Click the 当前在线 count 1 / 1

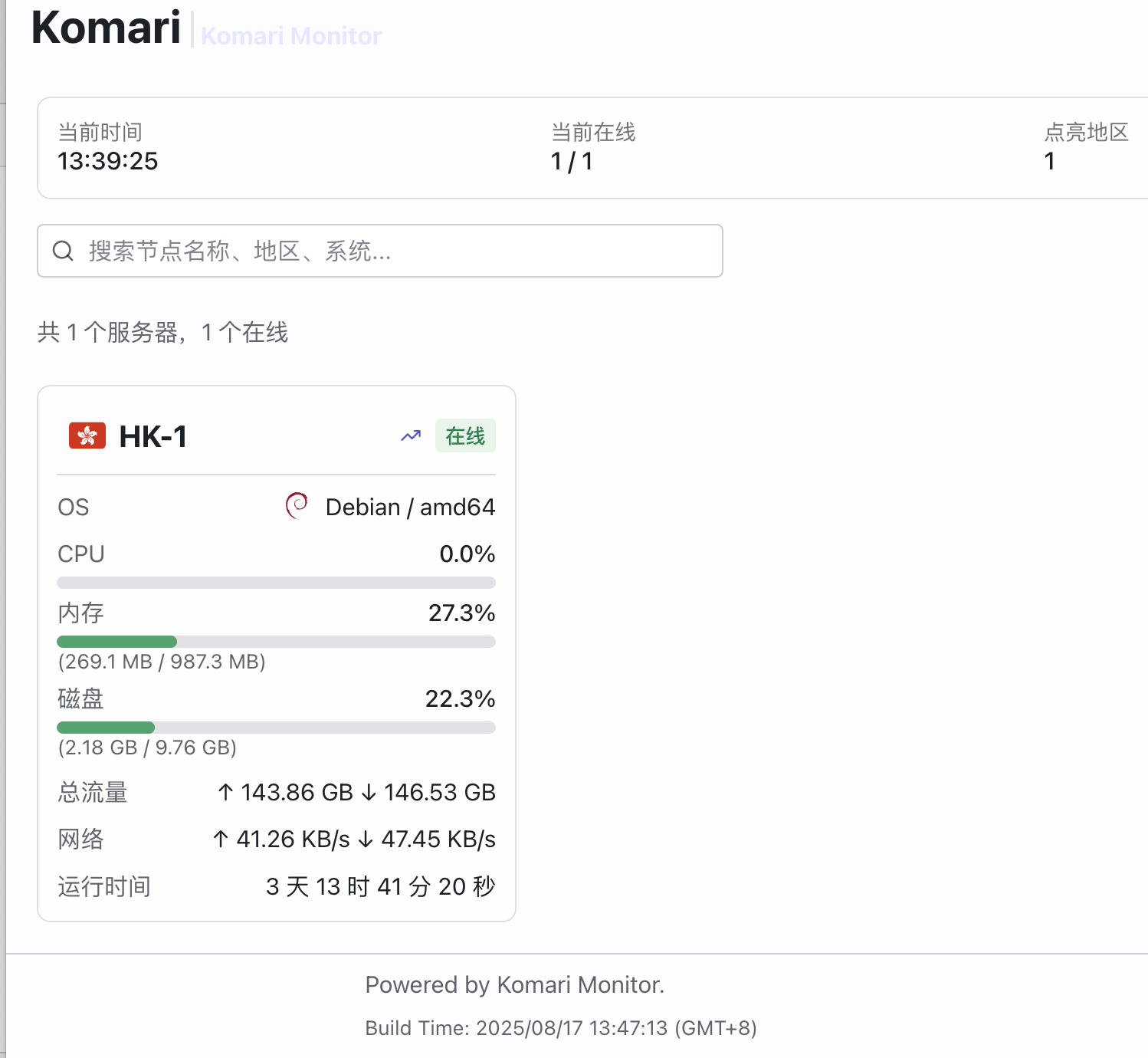tap(572, 161)
